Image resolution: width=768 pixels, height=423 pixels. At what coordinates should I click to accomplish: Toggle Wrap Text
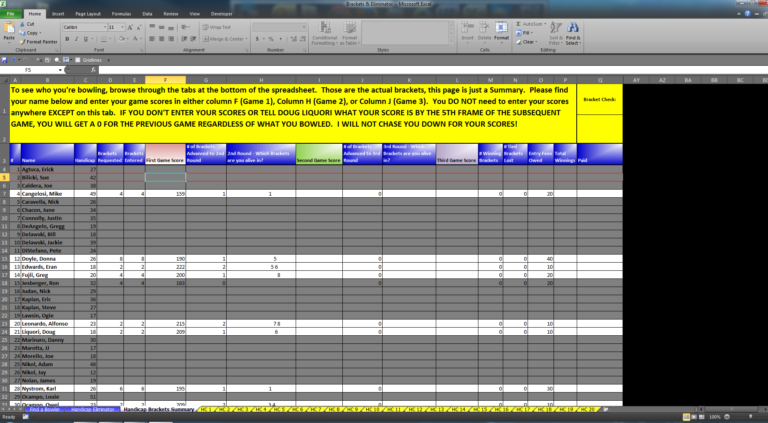tap(216, 27)
